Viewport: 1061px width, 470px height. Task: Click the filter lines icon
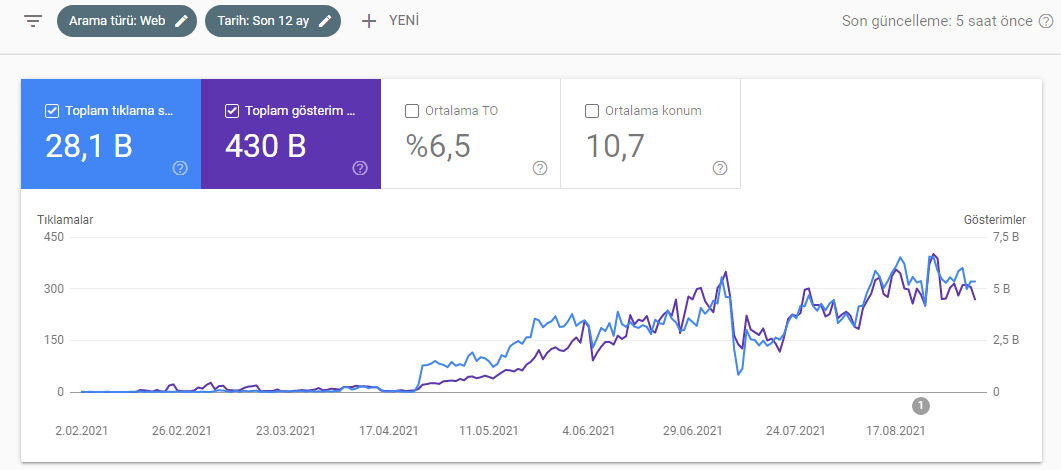pyautogui.click(x=33, y=21)
